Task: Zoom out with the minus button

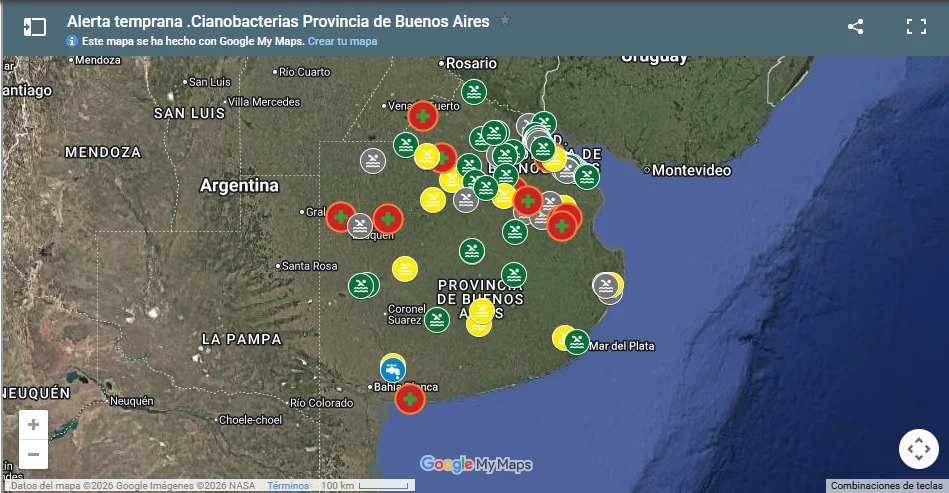Action: pyautogui.click(x=33, y=454)
